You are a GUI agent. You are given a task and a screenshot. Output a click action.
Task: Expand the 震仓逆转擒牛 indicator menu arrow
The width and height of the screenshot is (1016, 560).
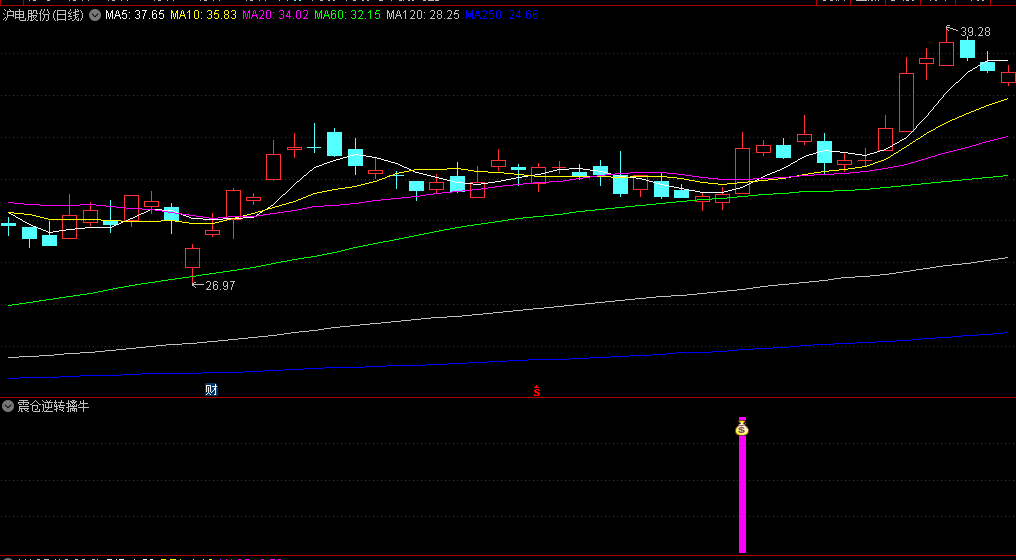(x=8, y=406)
